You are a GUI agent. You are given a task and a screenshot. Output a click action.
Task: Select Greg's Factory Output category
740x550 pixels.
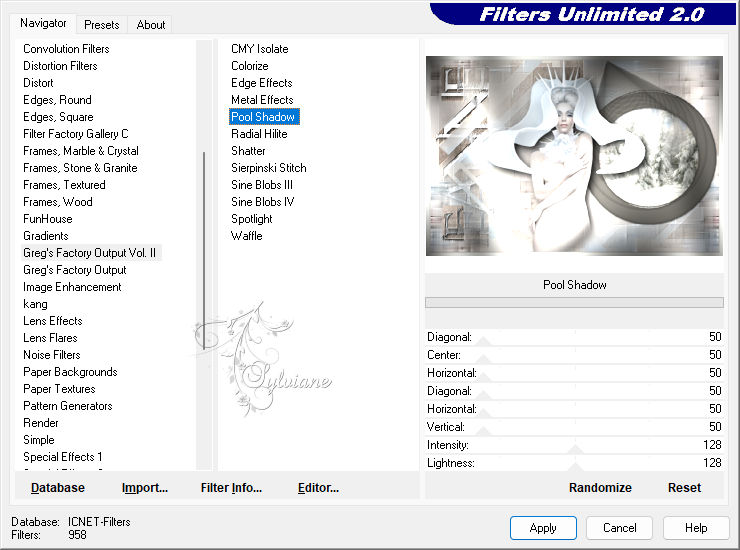click(x=75, y=270)
